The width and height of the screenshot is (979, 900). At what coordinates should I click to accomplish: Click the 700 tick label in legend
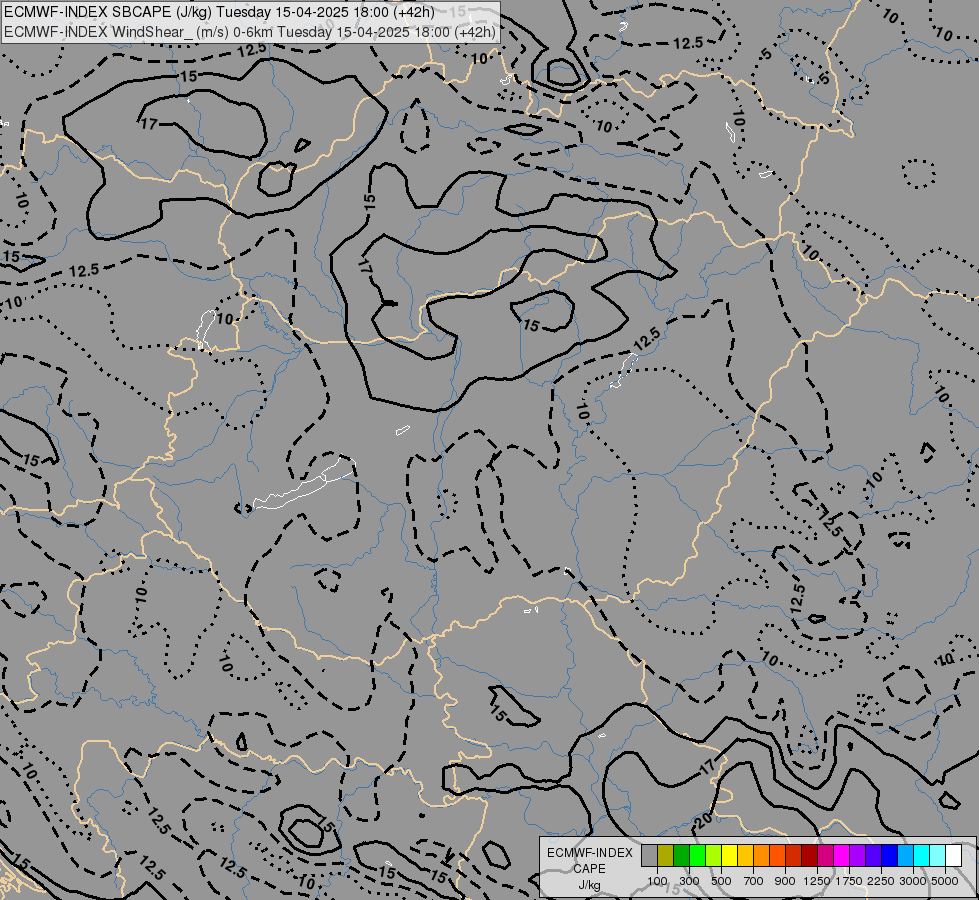tap(754, 881)
